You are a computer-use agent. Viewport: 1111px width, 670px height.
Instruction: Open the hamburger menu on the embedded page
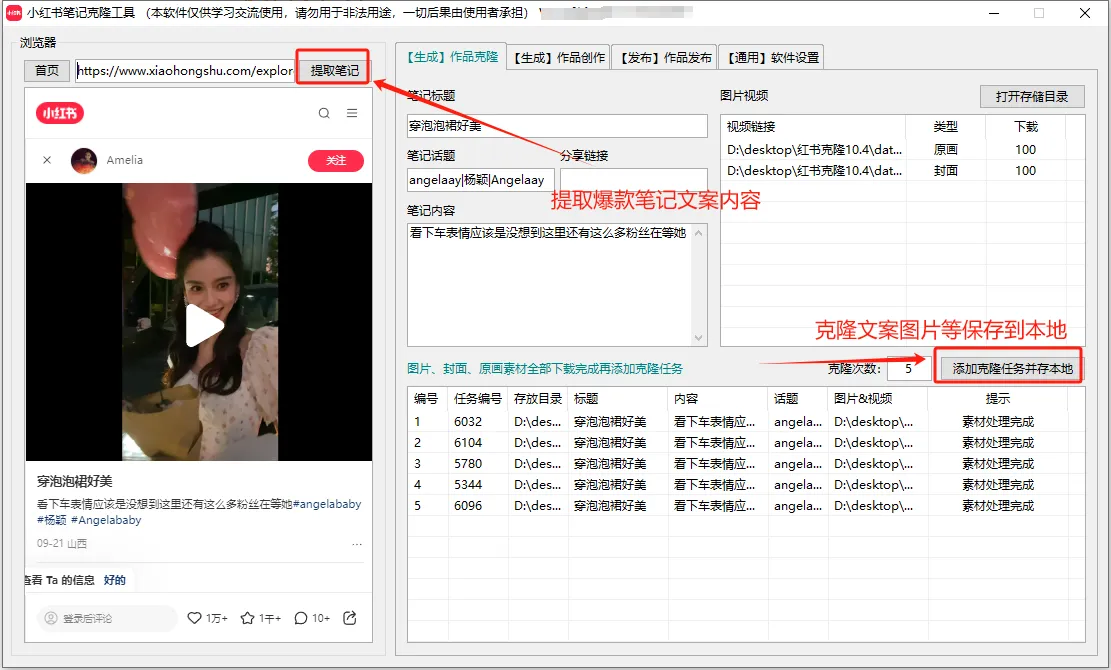click(x=352, y=113)
